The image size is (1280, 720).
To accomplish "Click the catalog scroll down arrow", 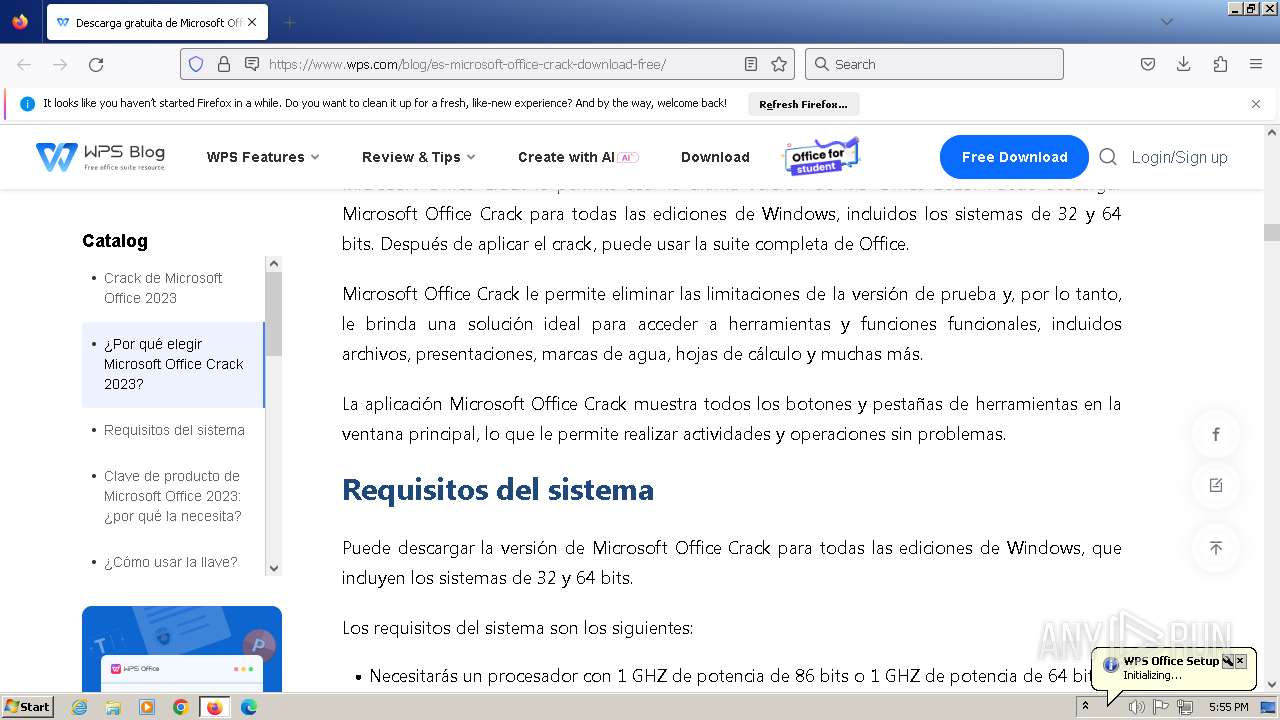I will coord(274,568).
